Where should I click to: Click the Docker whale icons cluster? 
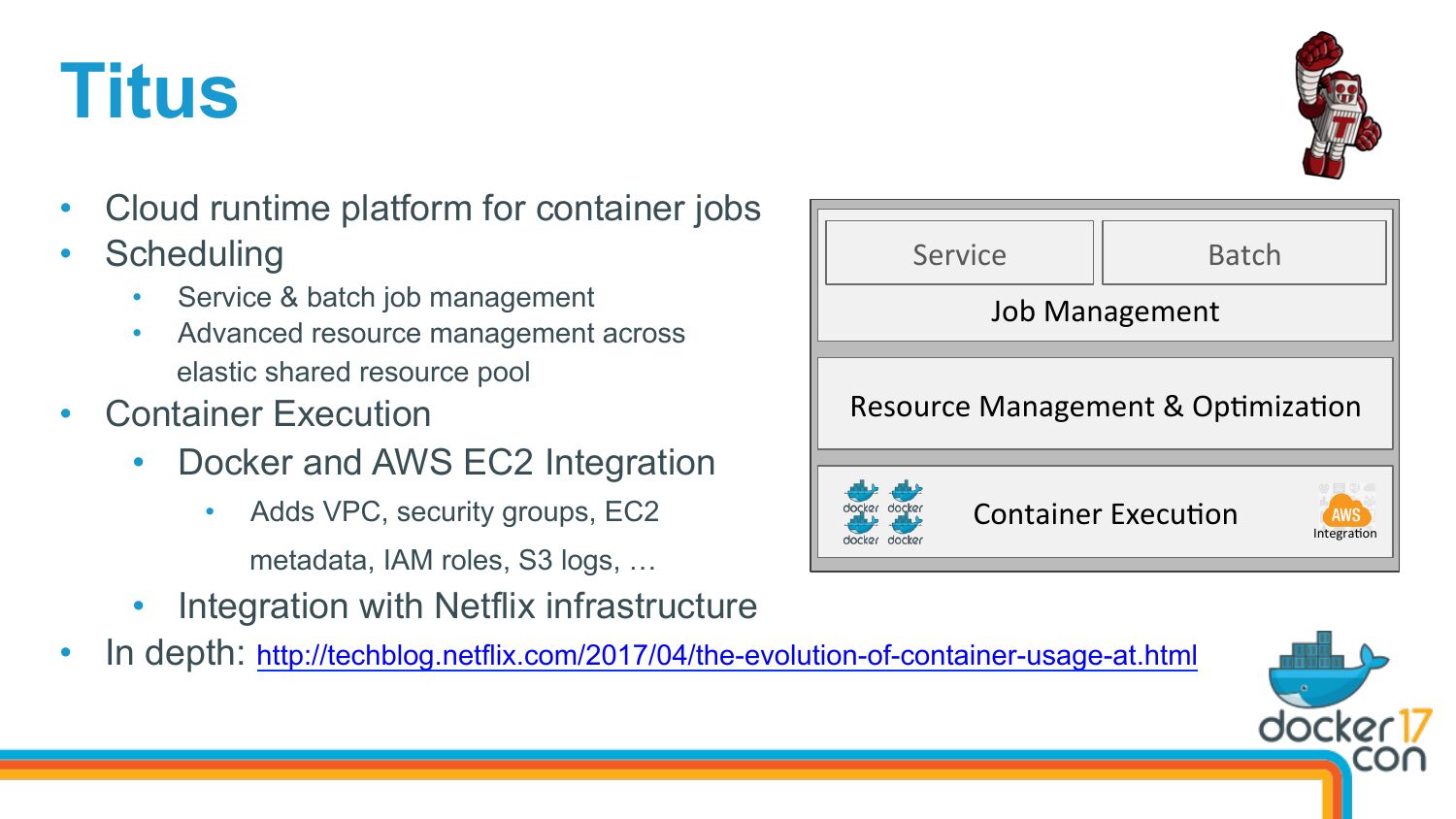(882, 512)
